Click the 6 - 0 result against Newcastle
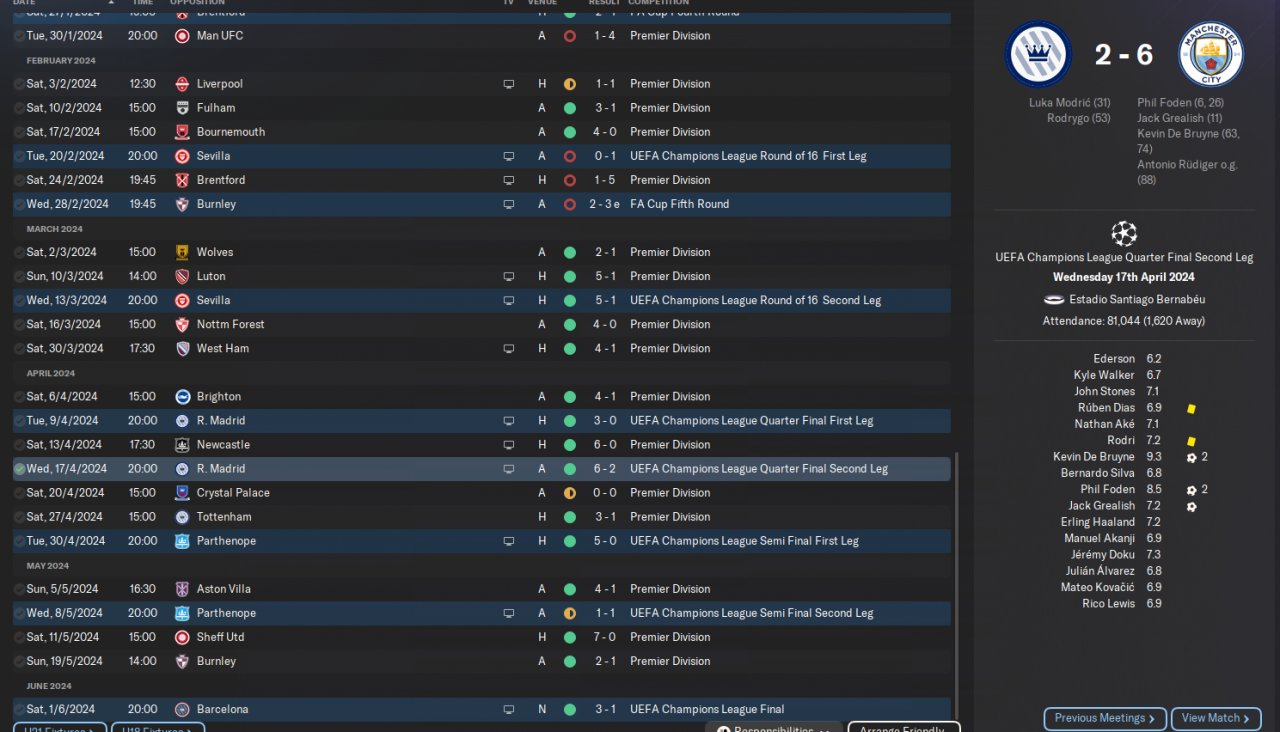The width and height of the screenshot is (1280, 732). tap(604, 444)
